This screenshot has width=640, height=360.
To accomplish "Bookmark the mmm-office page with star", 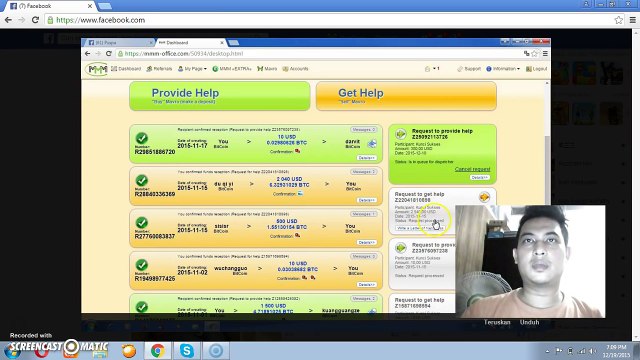I will point(535,53).
